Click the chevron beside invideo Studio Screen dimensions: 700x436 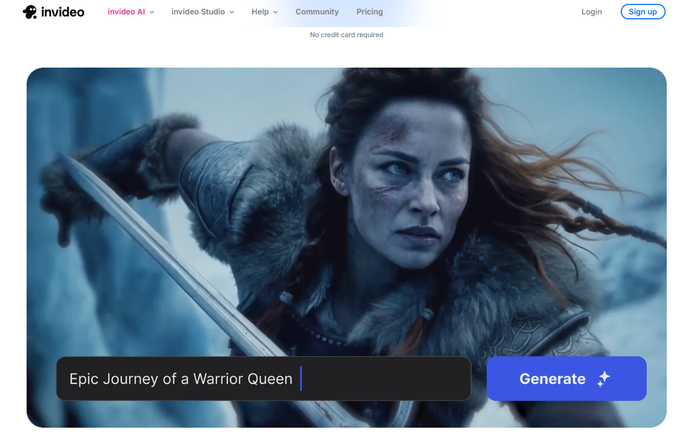point(231,13)
